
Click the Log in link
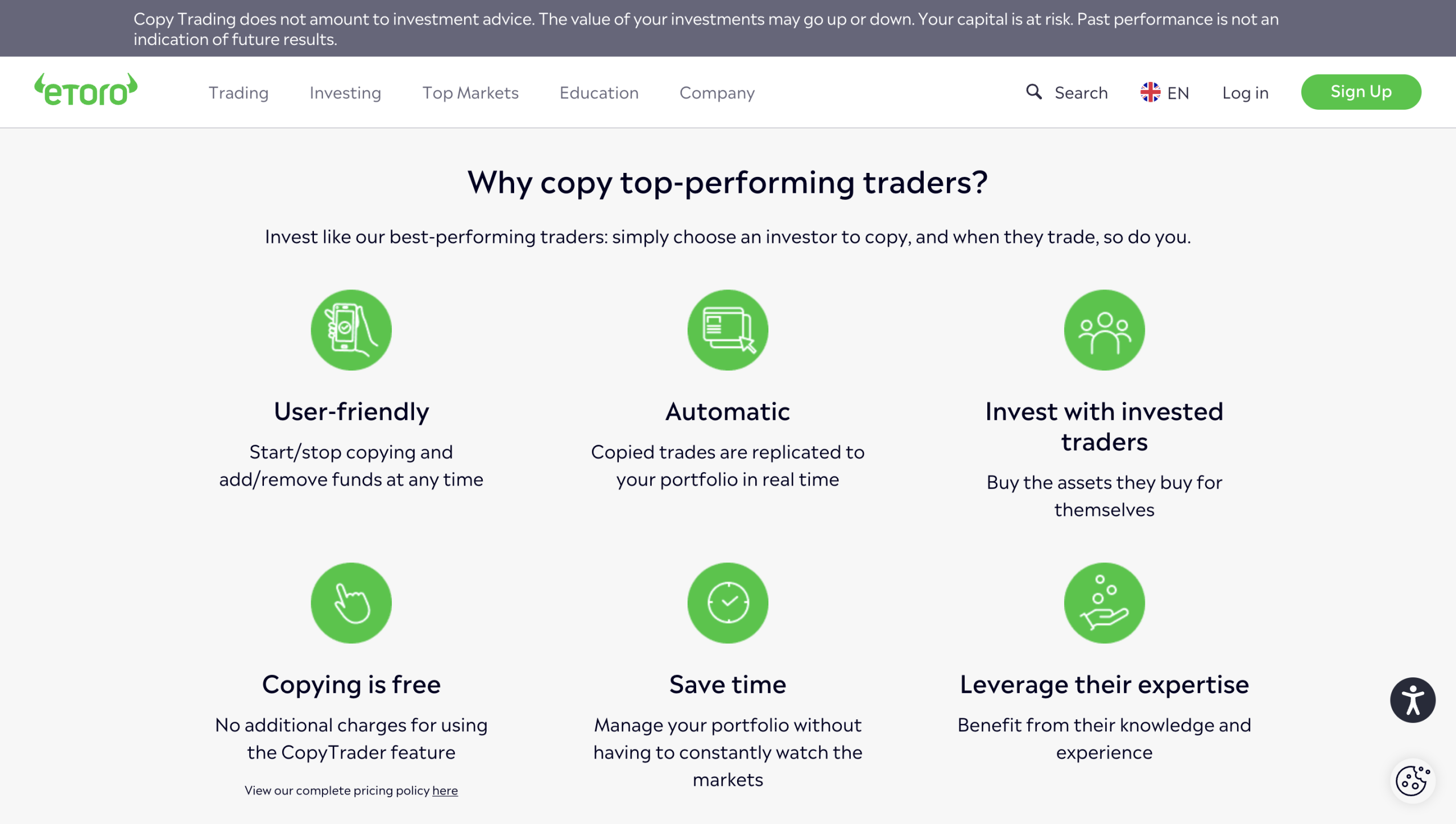pyautogui.click(x=1246, y=93)
